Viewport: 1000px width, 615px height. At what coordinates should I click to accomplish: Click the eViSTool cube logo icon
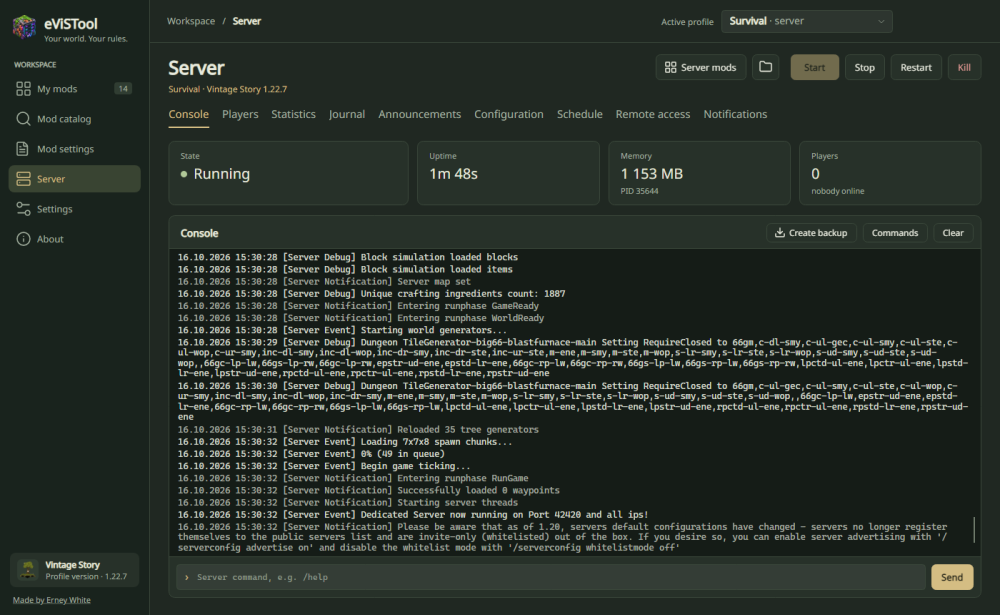24,27
